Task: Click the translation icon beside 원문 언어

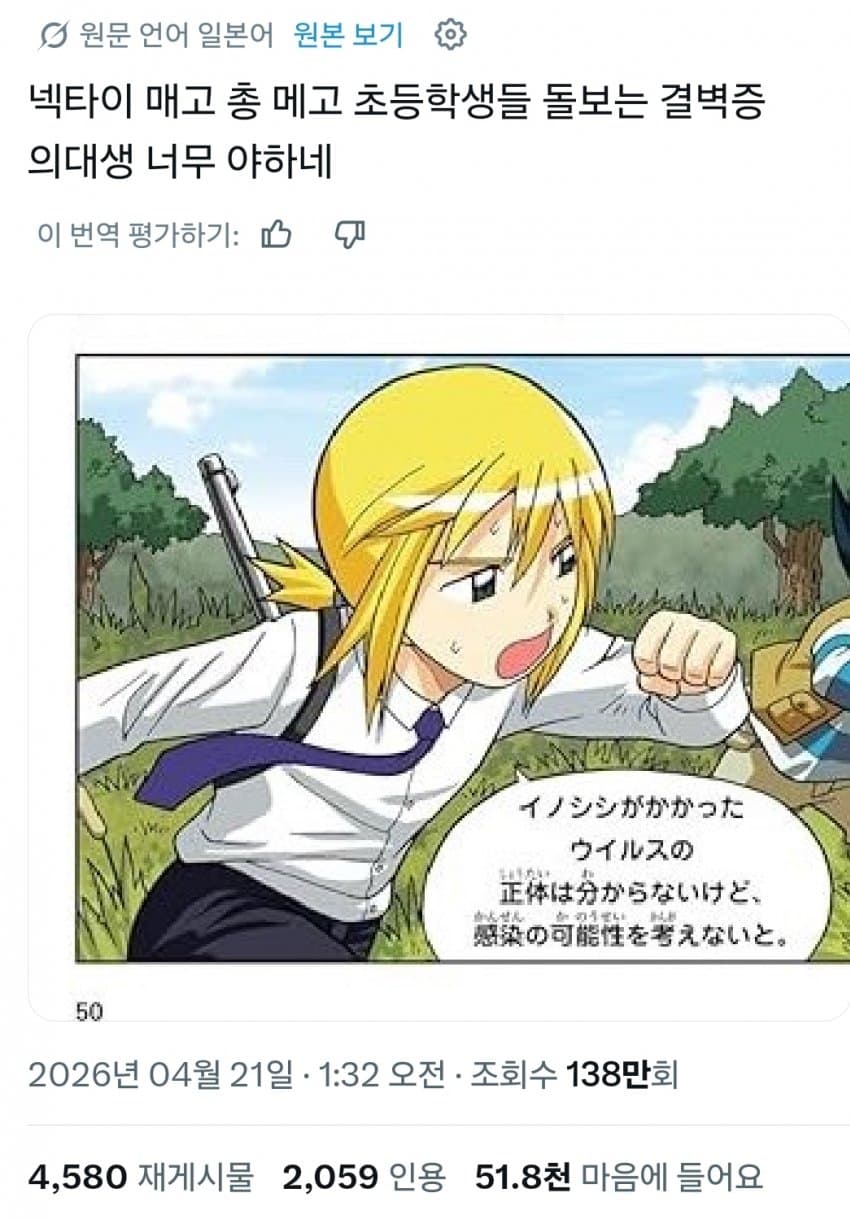Action: coord(50,36)
